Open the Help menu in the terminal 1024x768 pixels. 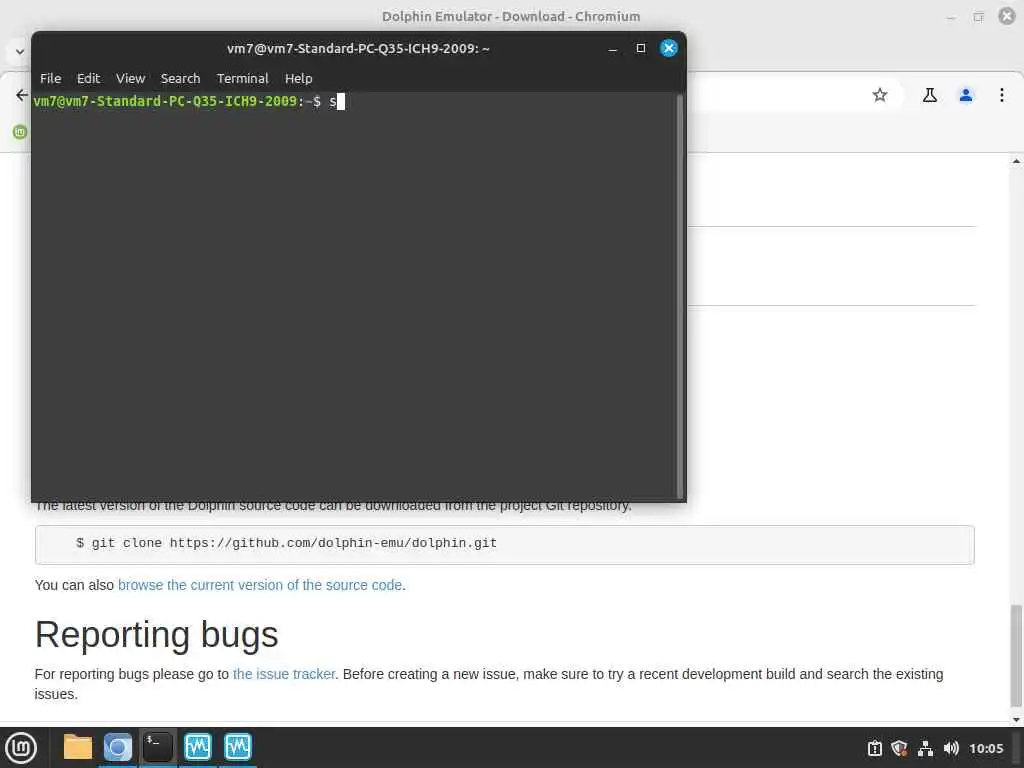click(298, 78)
